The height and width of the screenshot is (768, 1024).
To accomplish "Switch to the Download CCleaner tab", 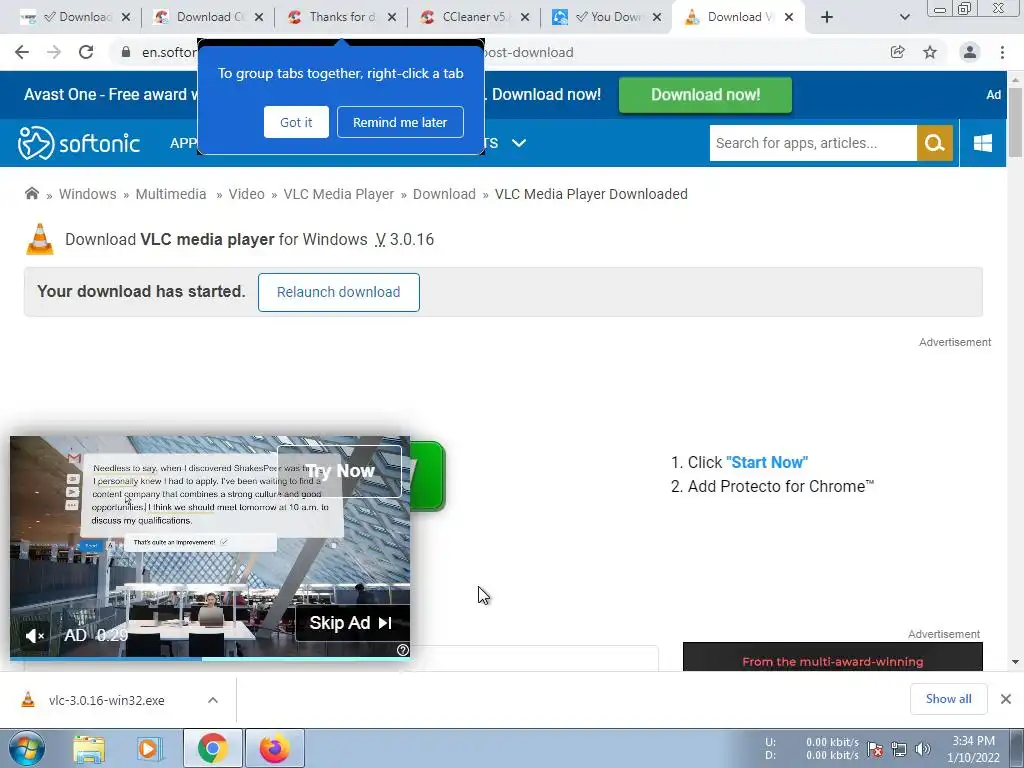I will click(x=209, y=17).
